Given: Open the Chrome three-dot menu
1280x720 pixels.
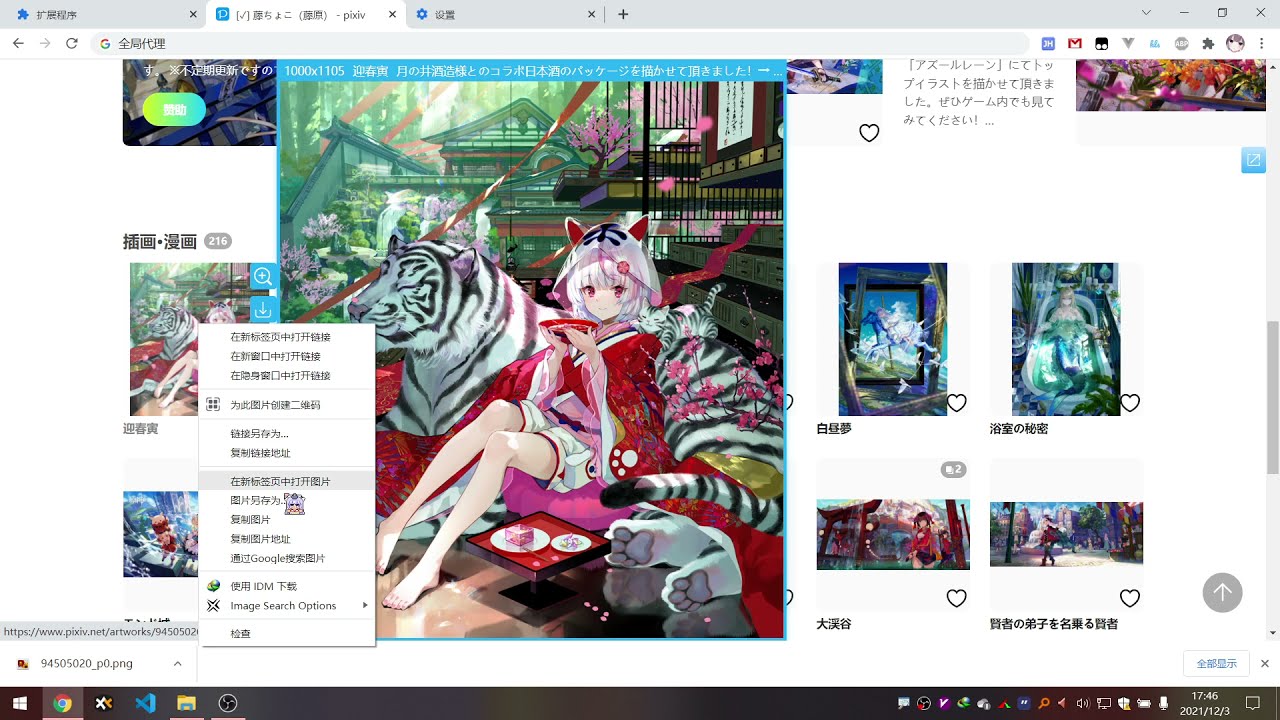Looking at the screenshot, I should tap(1262, 43).
